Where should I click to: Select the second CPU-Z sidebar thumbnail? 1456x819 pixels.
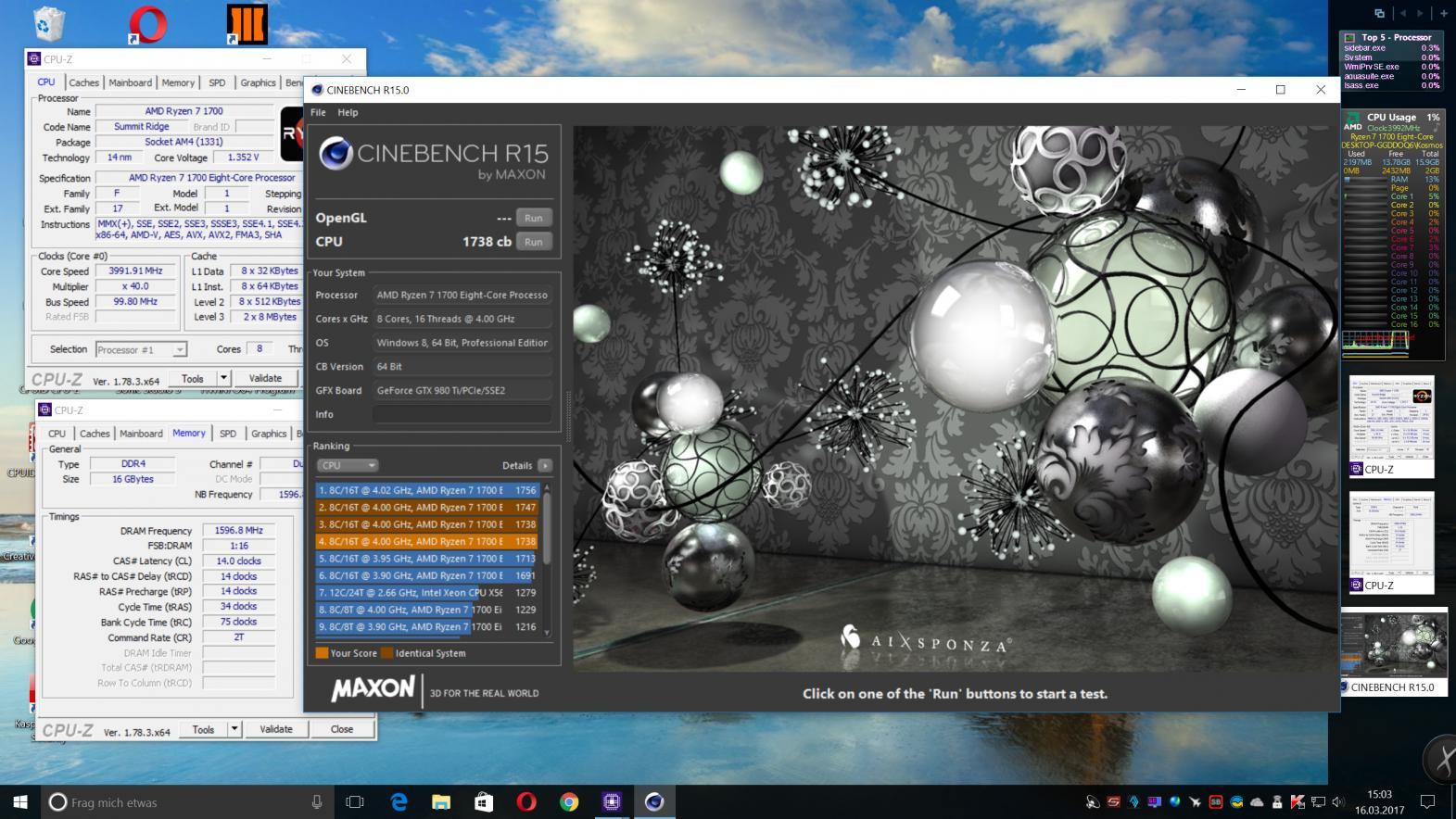[1391, 543]
